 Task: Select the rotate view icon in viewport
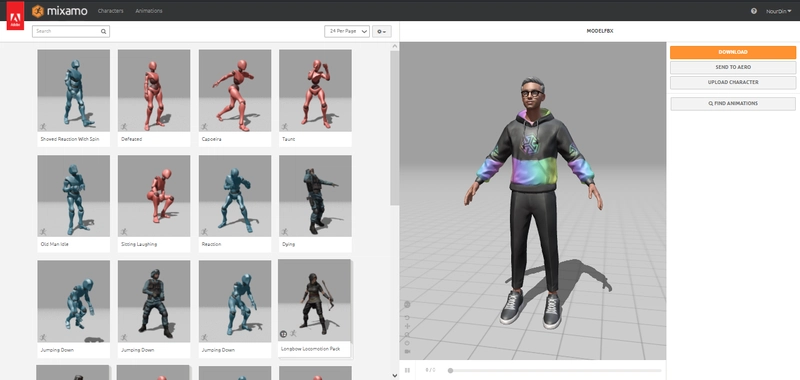coord(407,318)
